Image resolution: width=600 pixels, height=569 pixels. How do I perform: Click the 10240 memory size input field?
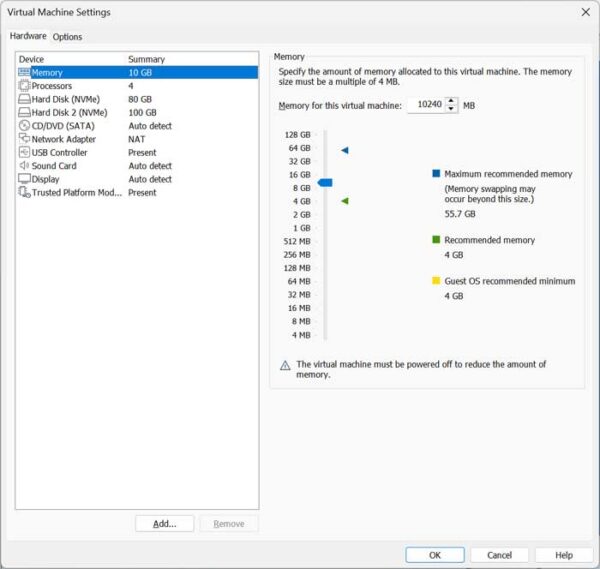pyautogui.click(x=426, y=105)
